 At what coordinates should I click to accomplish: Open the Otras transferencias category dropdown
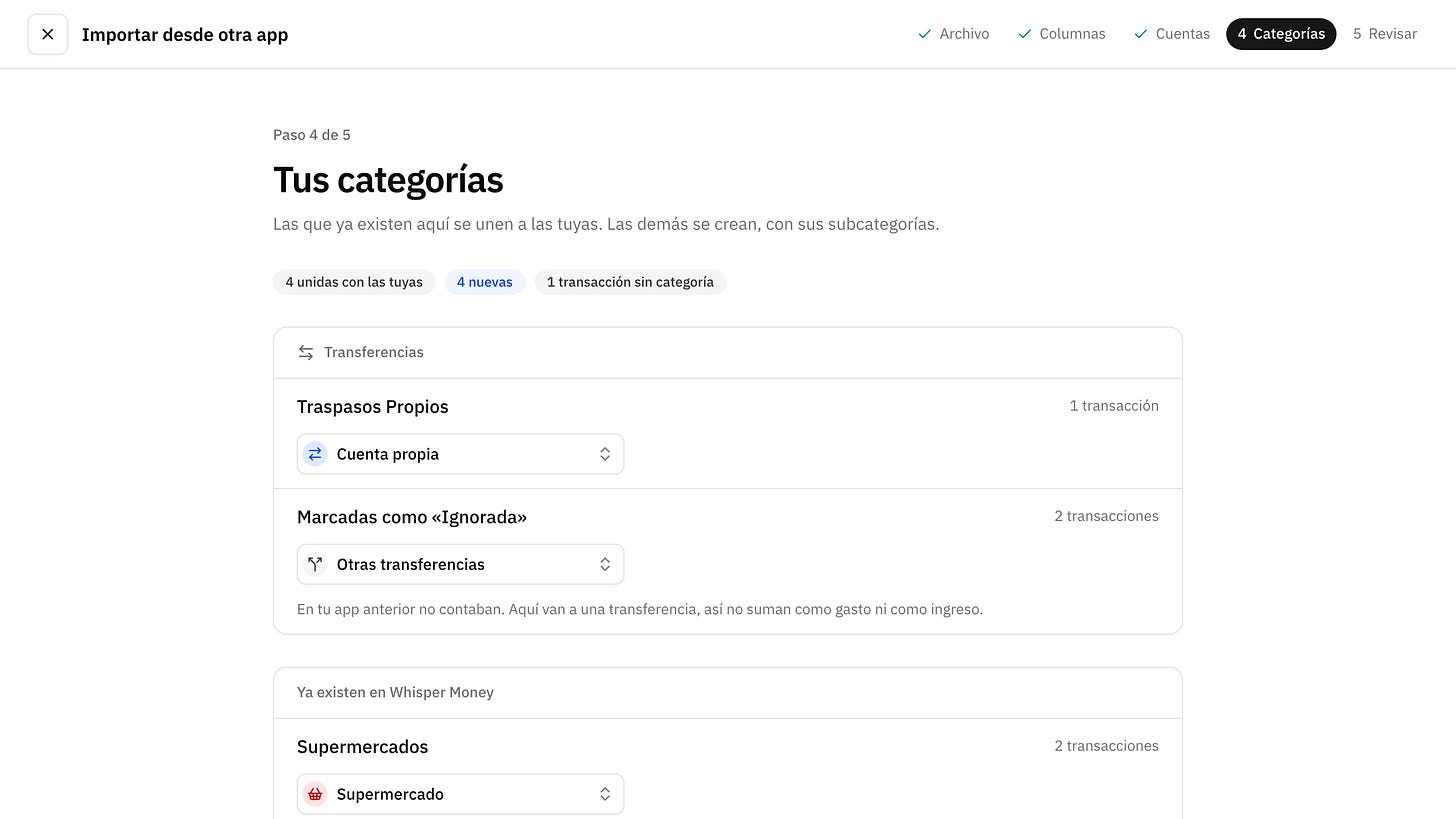coord(460,564)
